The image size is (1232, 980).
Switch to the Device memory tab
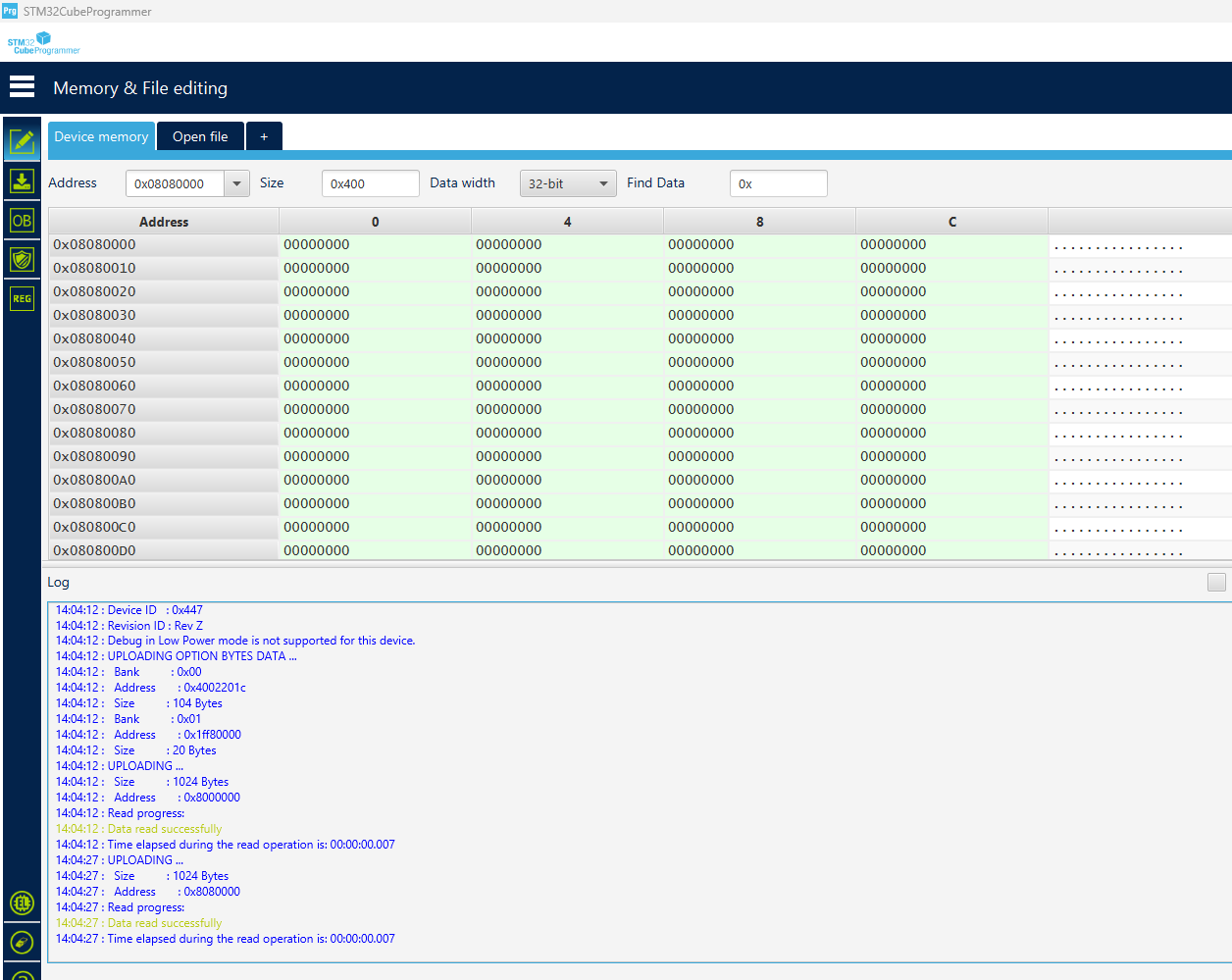coord(101,136)
